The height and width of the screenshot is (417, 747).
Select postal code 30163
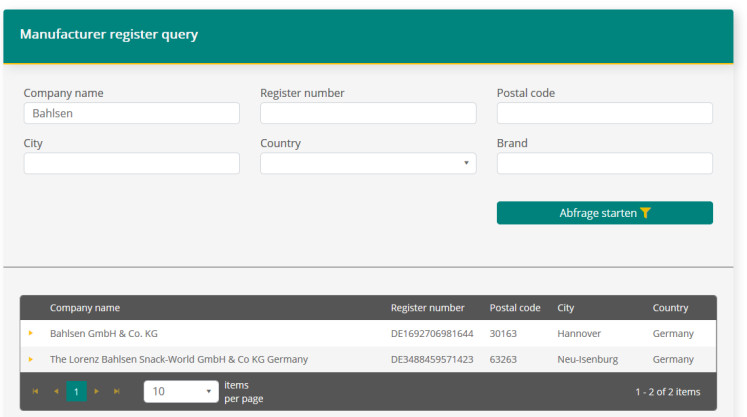(503, 334)
